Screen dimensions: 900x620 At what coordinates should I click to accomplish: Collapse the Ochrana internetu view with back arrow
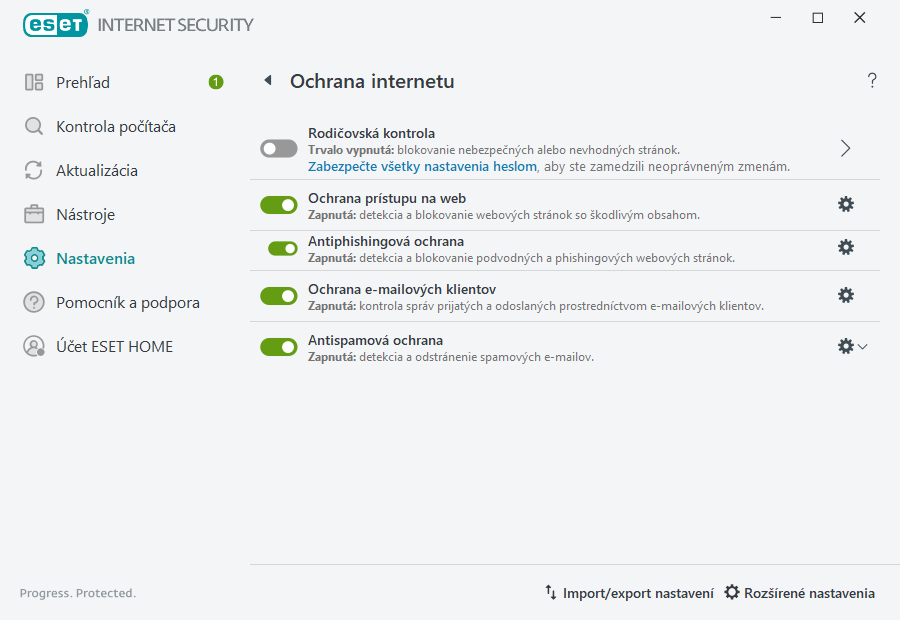point(267,80)
